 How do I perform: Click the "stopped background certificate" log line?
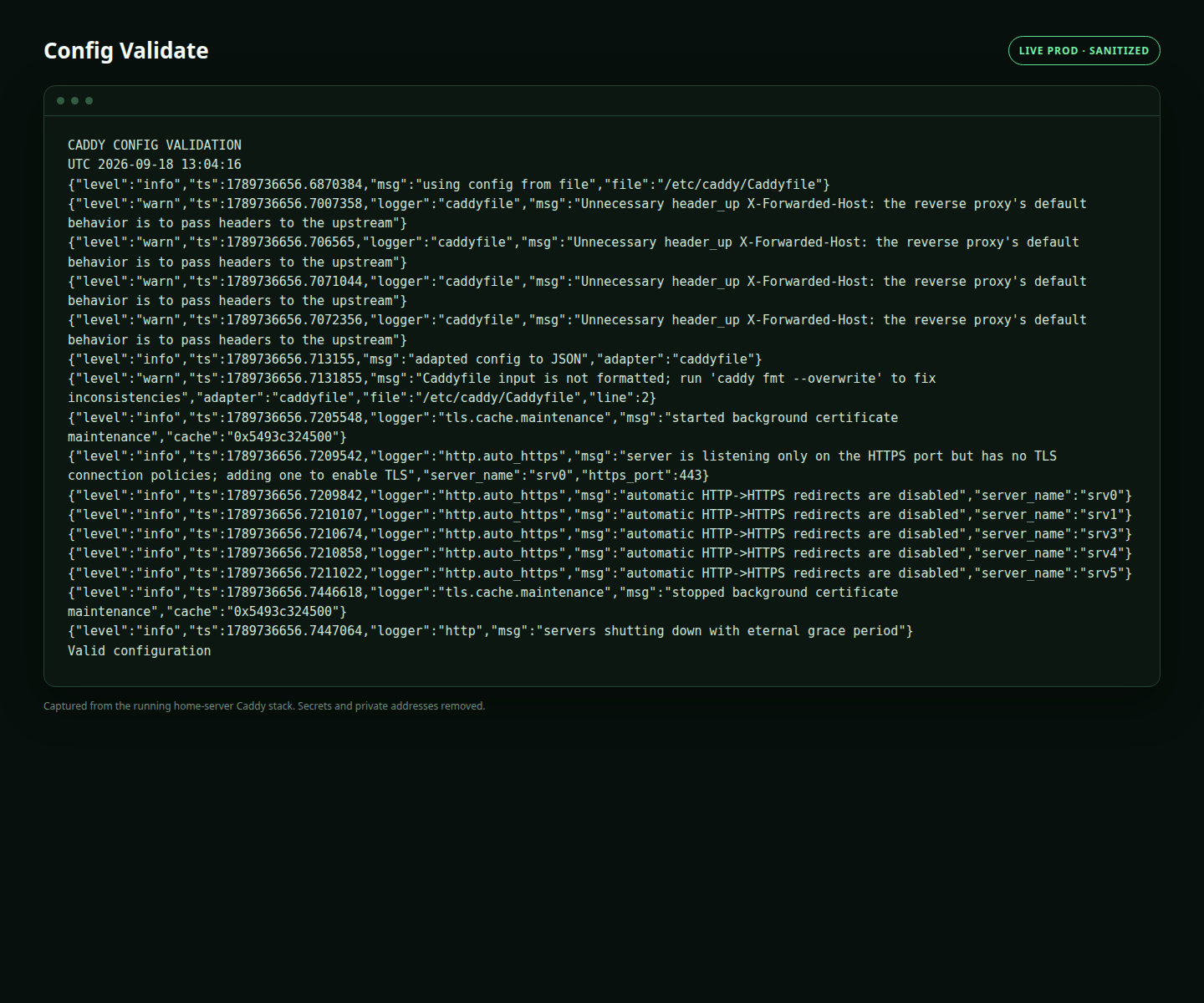click(483, 602)
